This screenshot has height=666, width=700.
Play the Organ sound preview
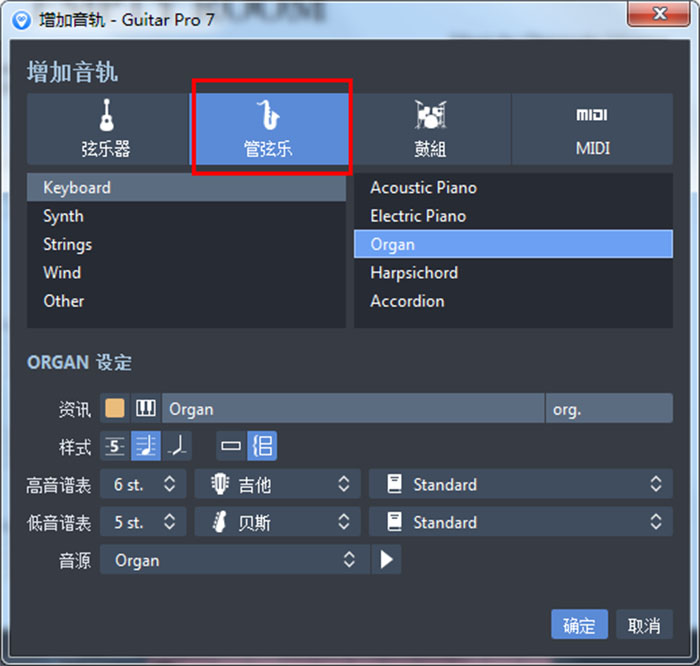coord(386,560)
